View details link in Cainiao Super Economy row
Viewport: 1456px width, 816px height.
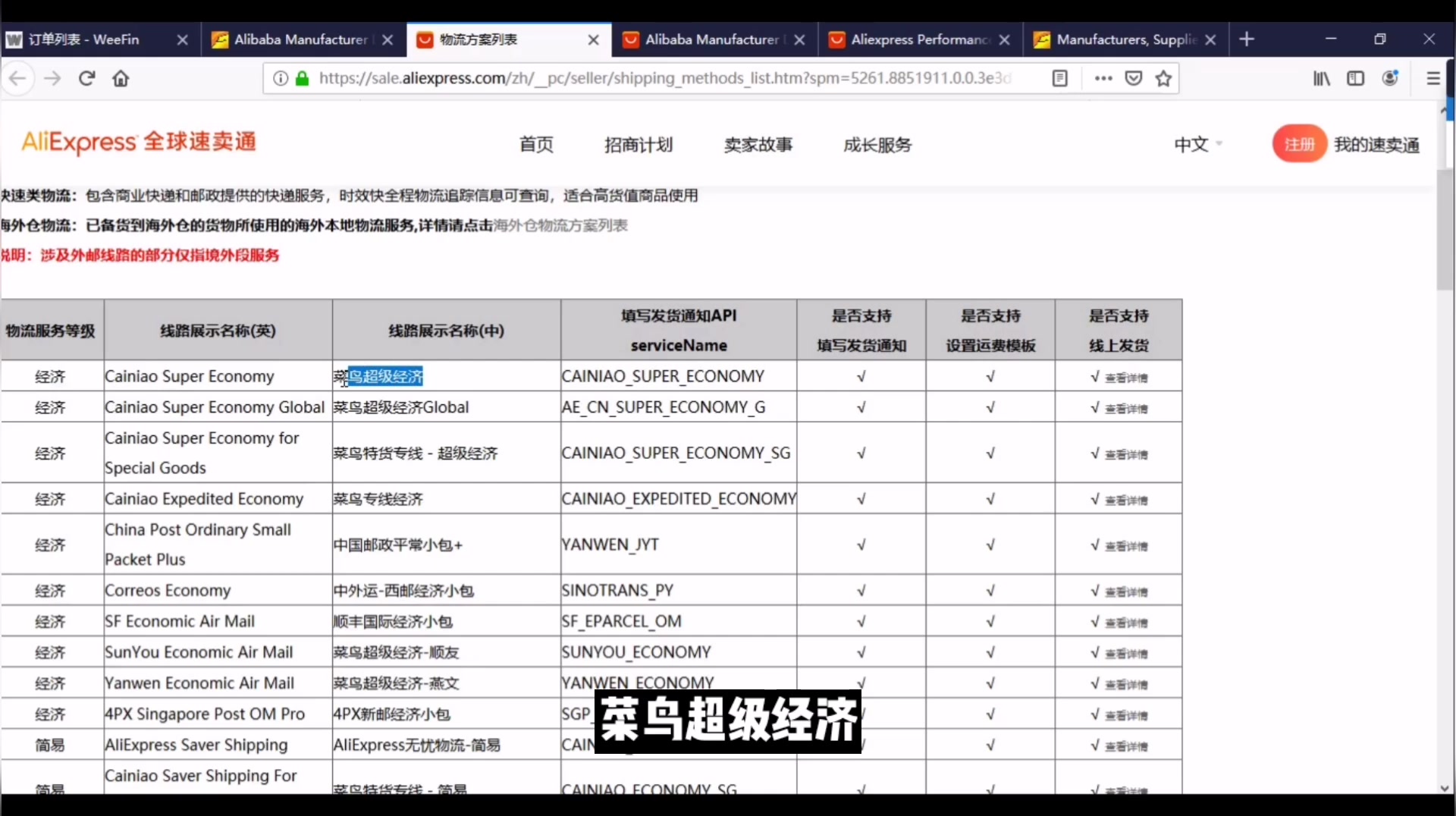1126,378
